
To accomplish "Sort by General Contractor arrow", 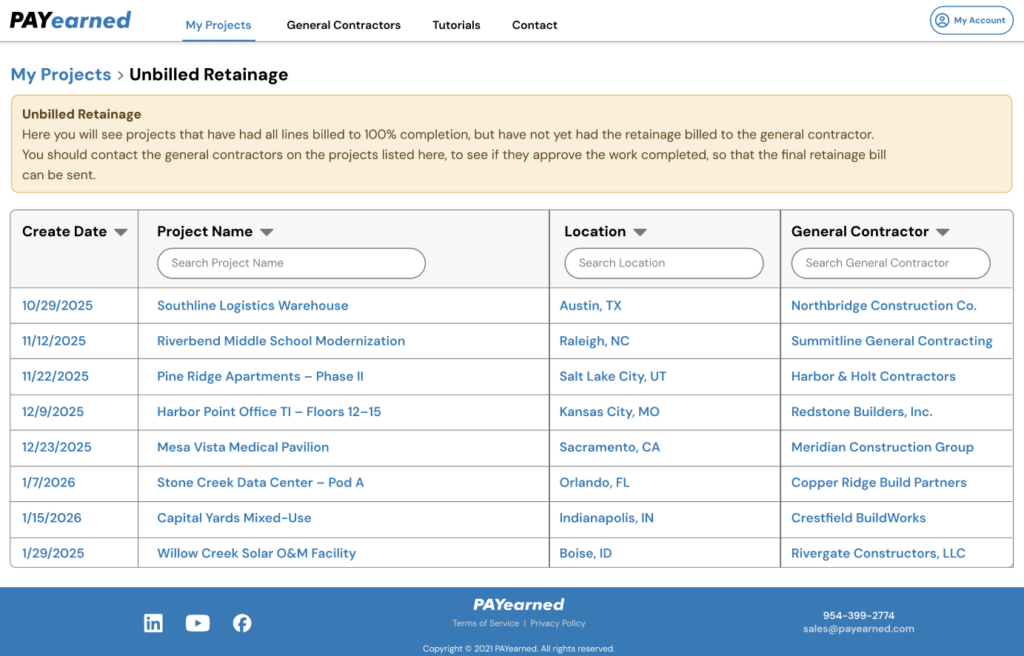I will (942, 232).
